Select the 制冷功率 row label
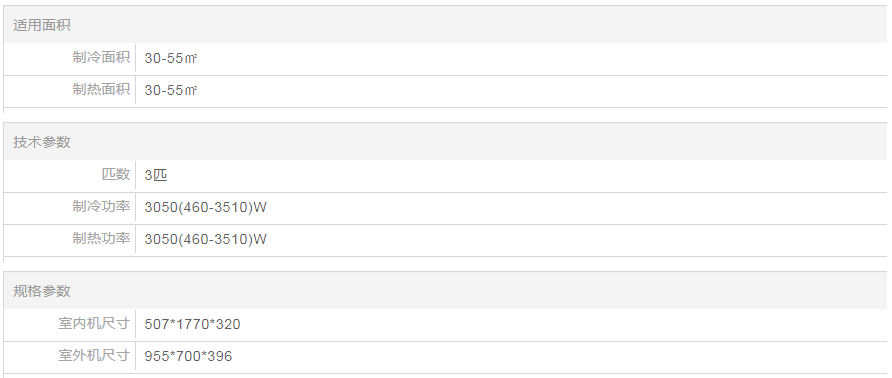 [101, 207]
